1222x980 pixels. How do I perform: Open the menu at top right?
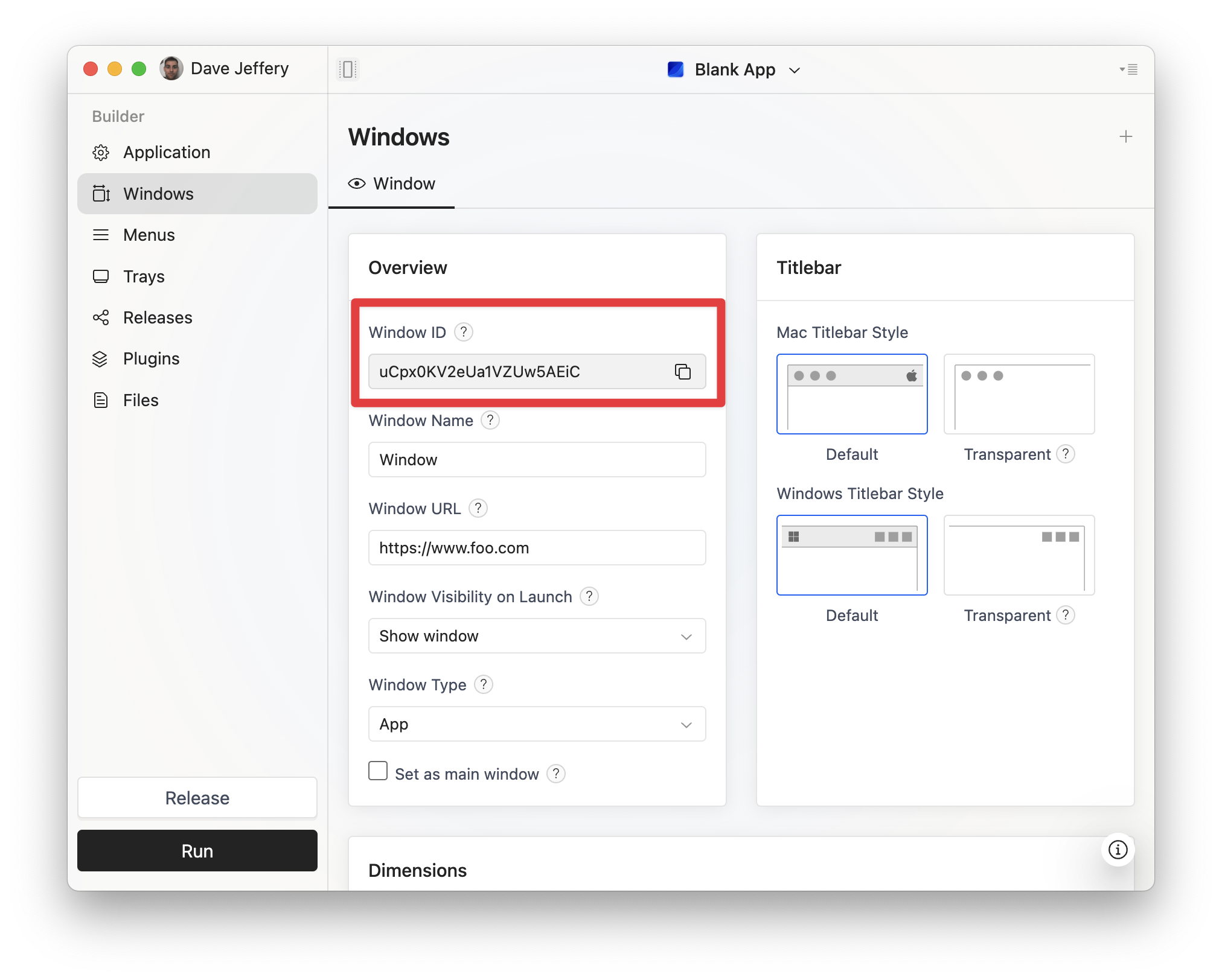(x=1128, y=69)
